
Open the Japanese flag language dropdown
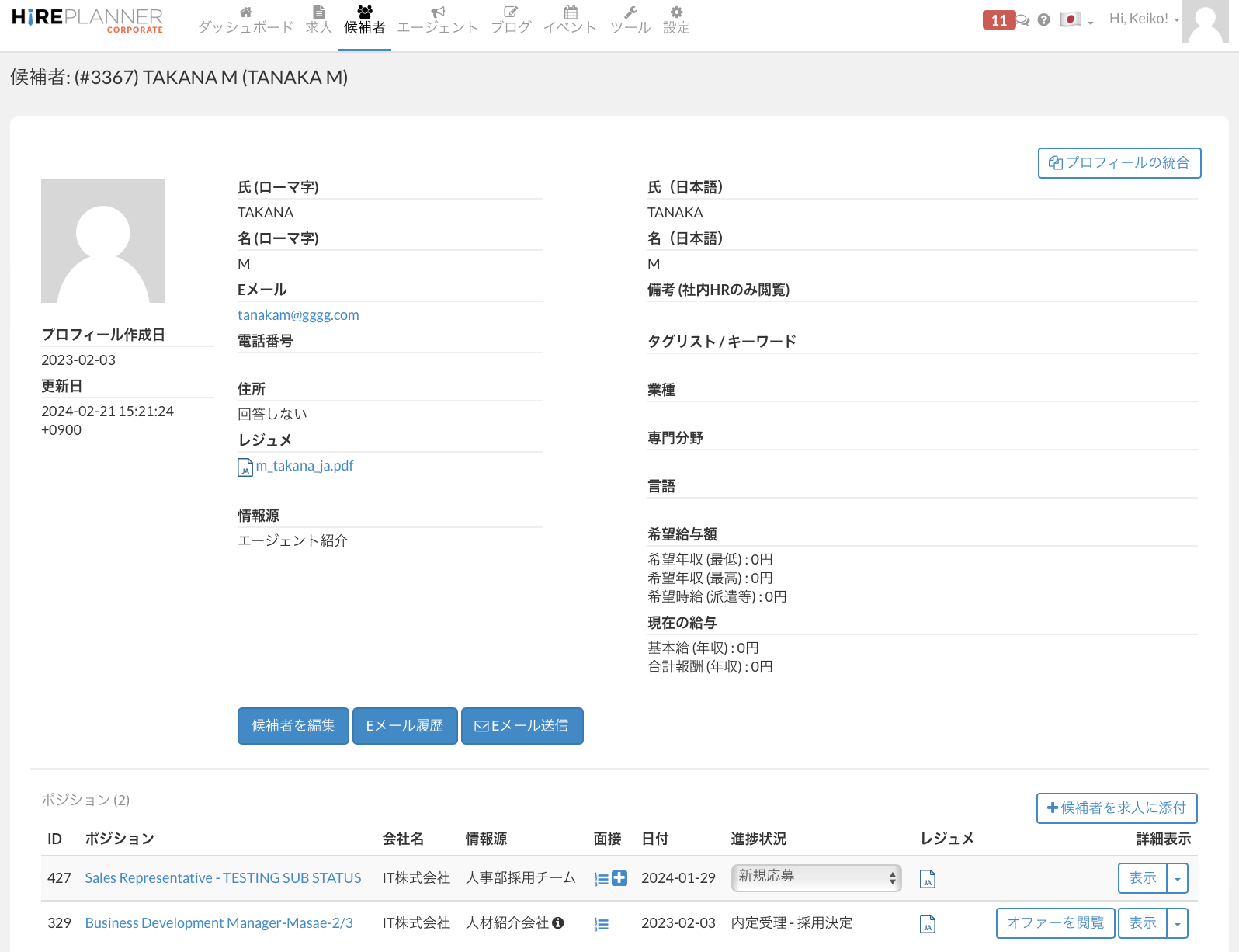(1076, 20)
